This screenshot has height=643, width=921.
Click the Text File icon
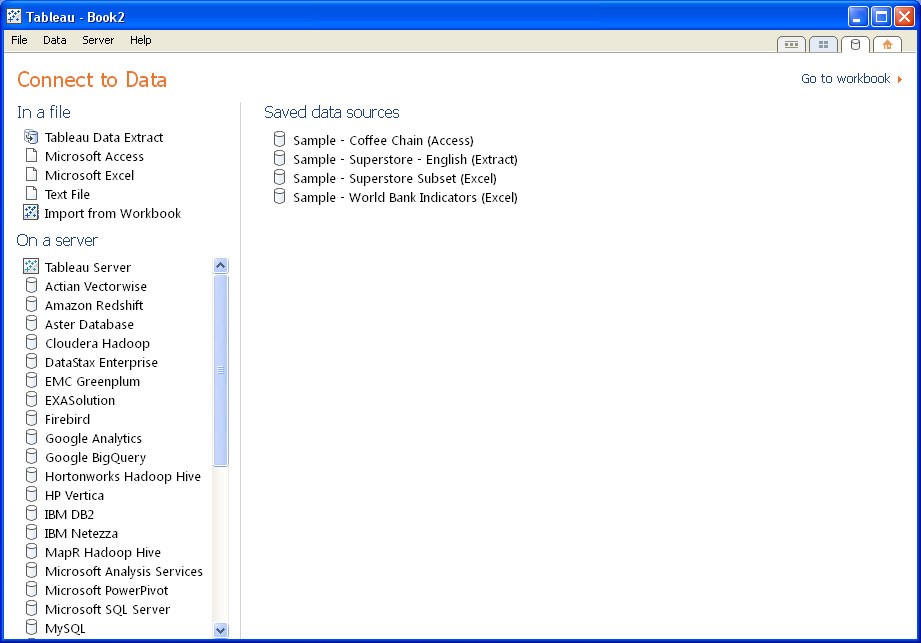(32, 193)
